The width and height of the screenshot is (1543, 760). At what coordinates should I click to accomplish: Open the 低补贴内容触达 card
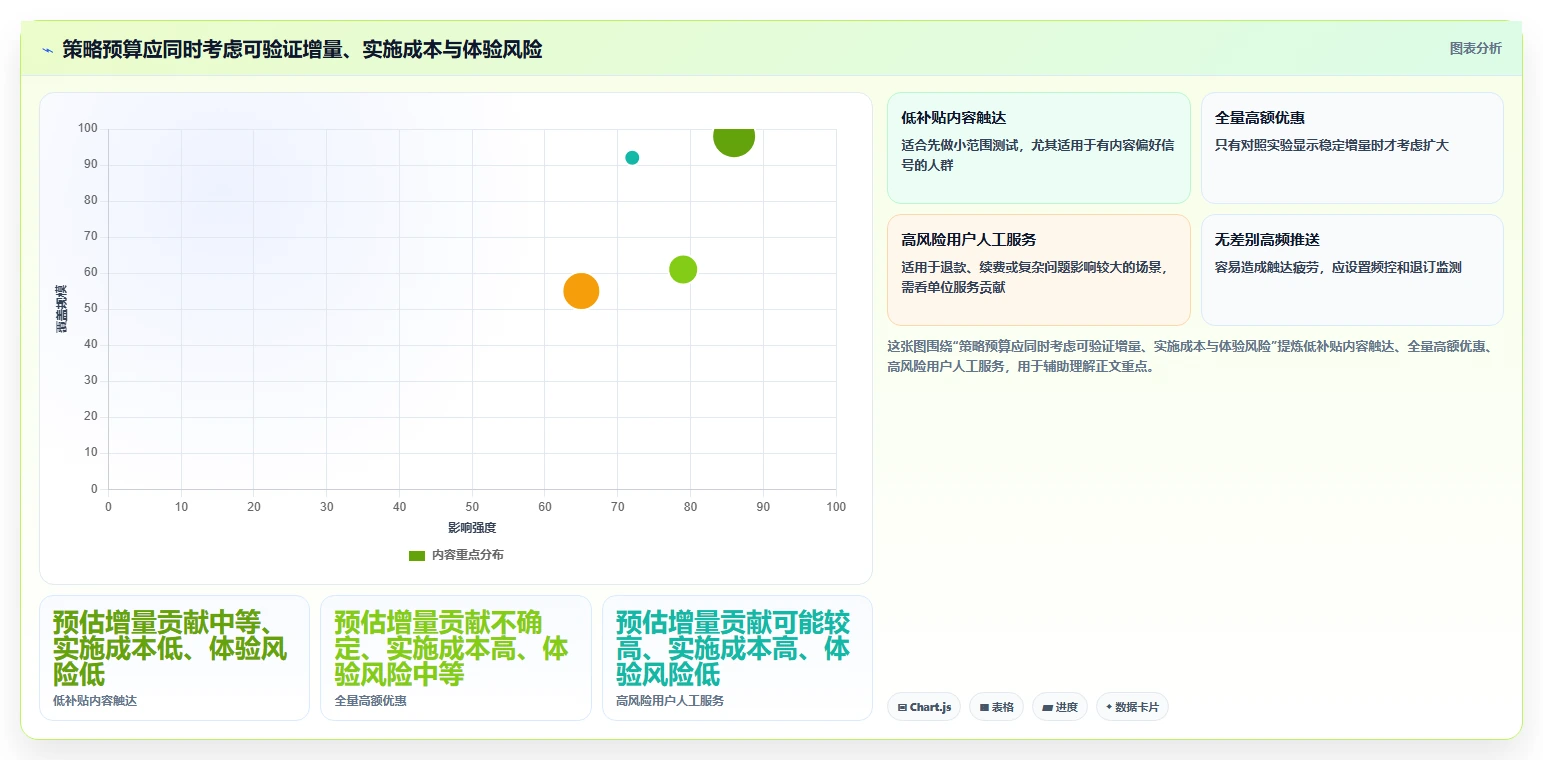click(1038, 148)
